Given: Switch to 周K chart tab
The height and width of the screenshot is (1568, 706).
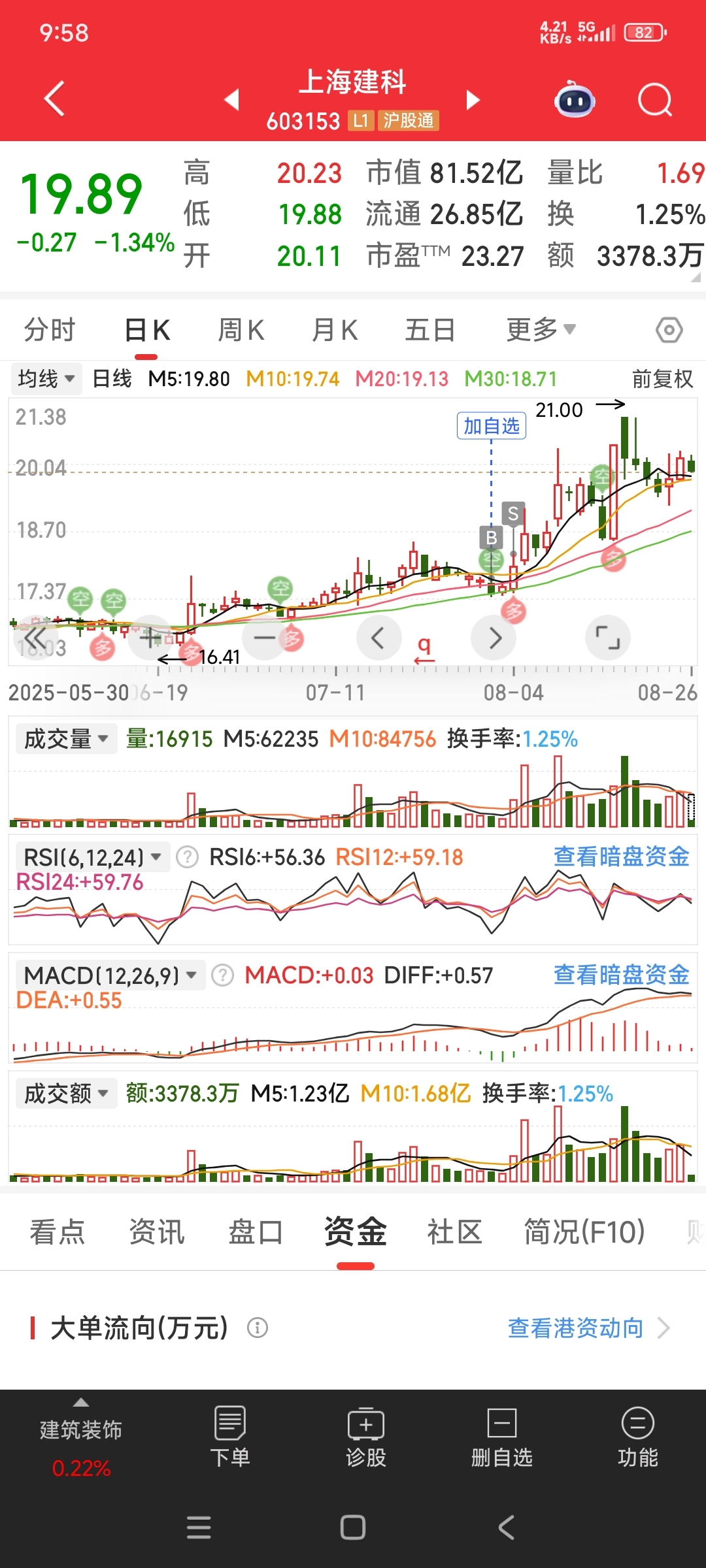Looking at the screenshot, I should pyautogui.click(x=241, y=330).
